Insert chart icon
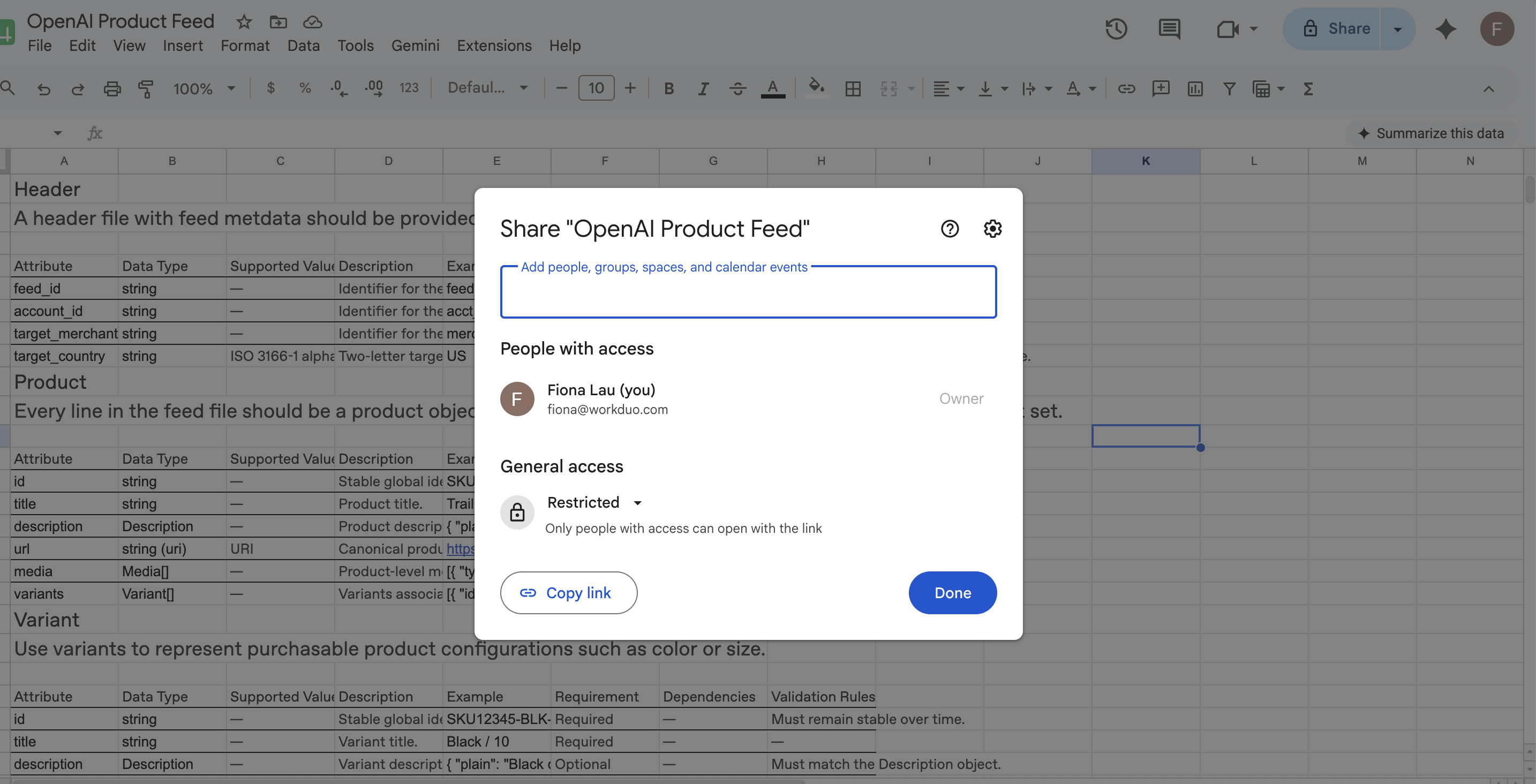 tap(1195, 89)
